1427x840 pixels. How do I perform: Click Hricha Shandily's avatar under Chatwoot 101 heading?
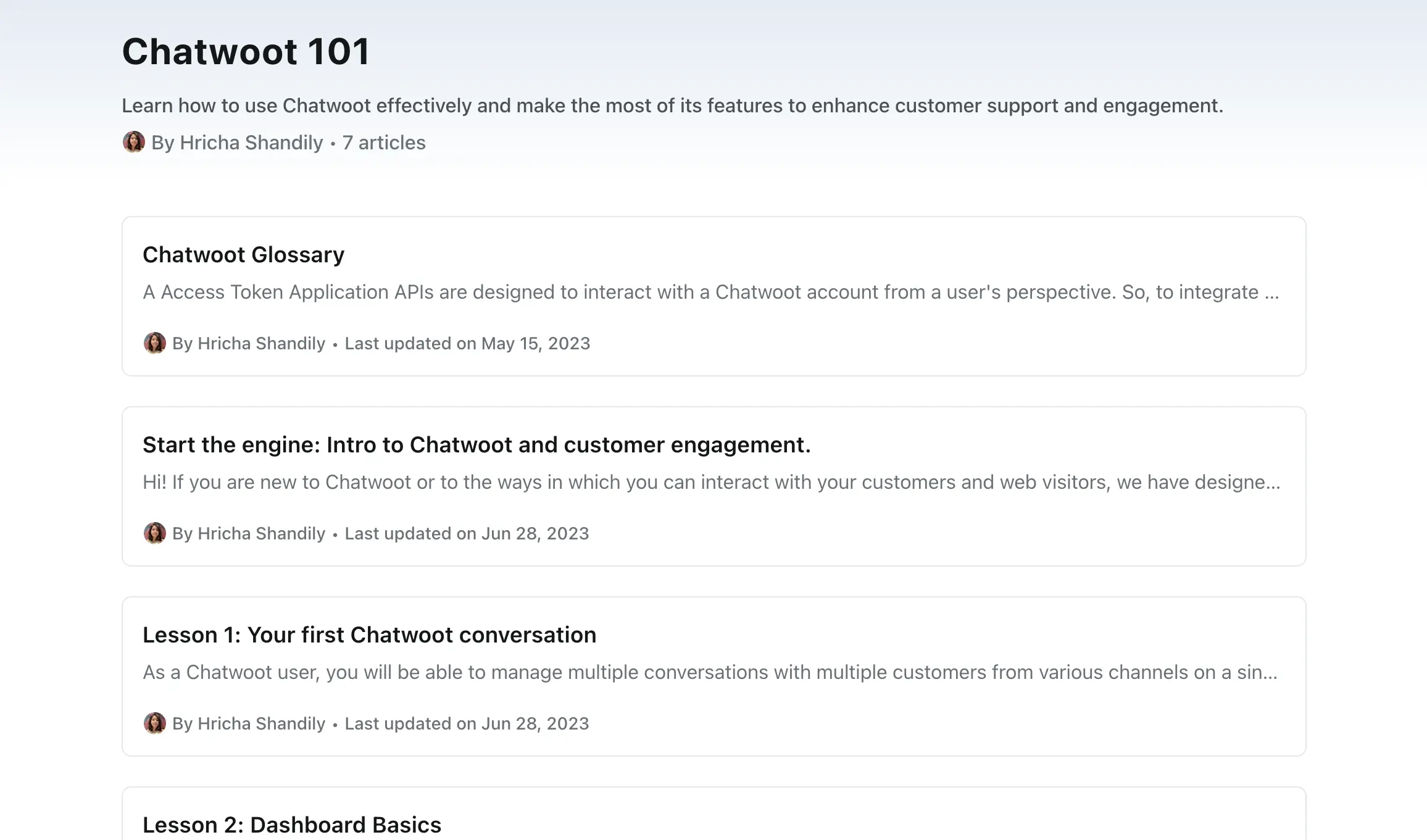tap(133, 143)
